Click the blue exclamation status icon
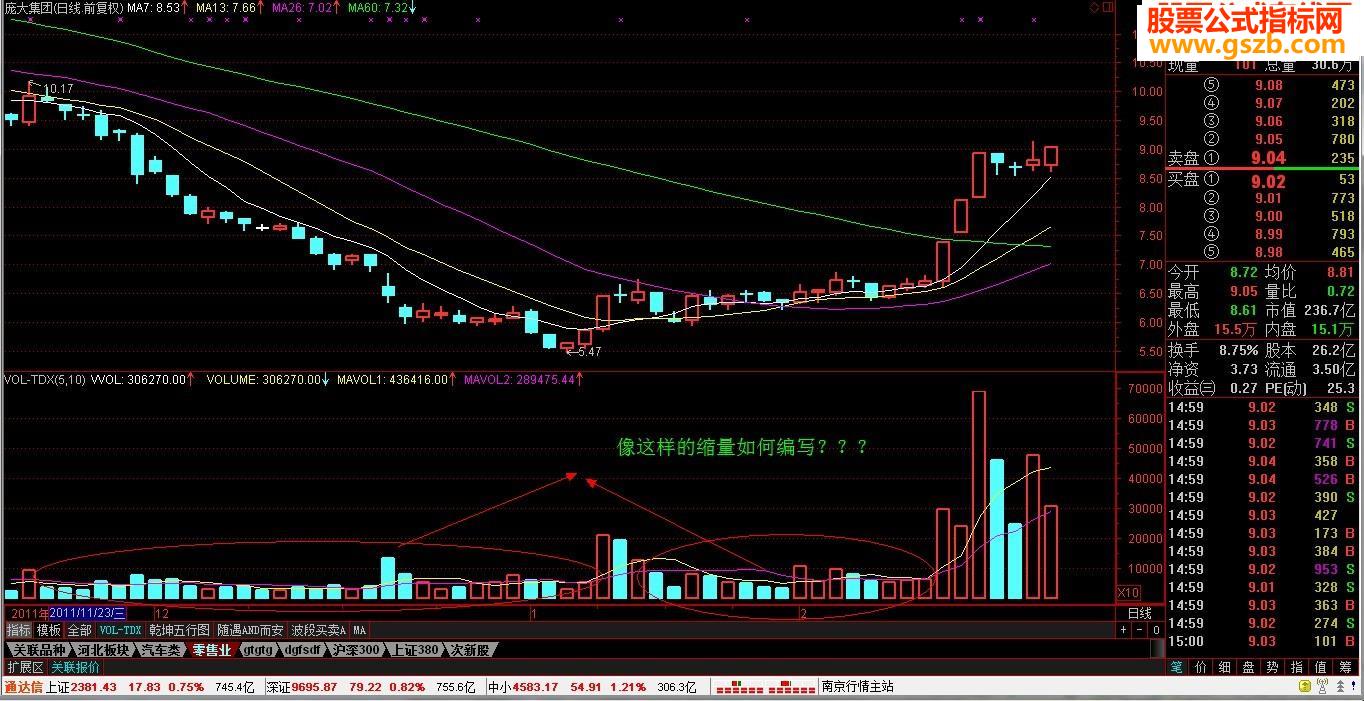This screenshot has width=1364, height=701. 1353,686
